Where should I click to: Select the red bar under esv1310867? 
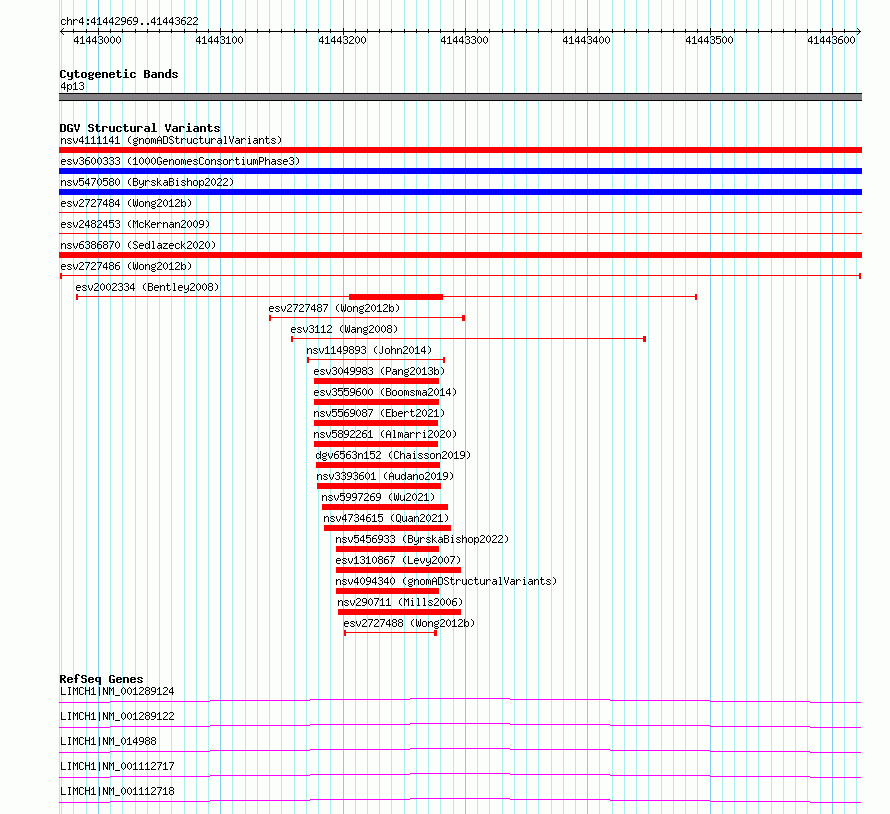[x=398, y=570]
